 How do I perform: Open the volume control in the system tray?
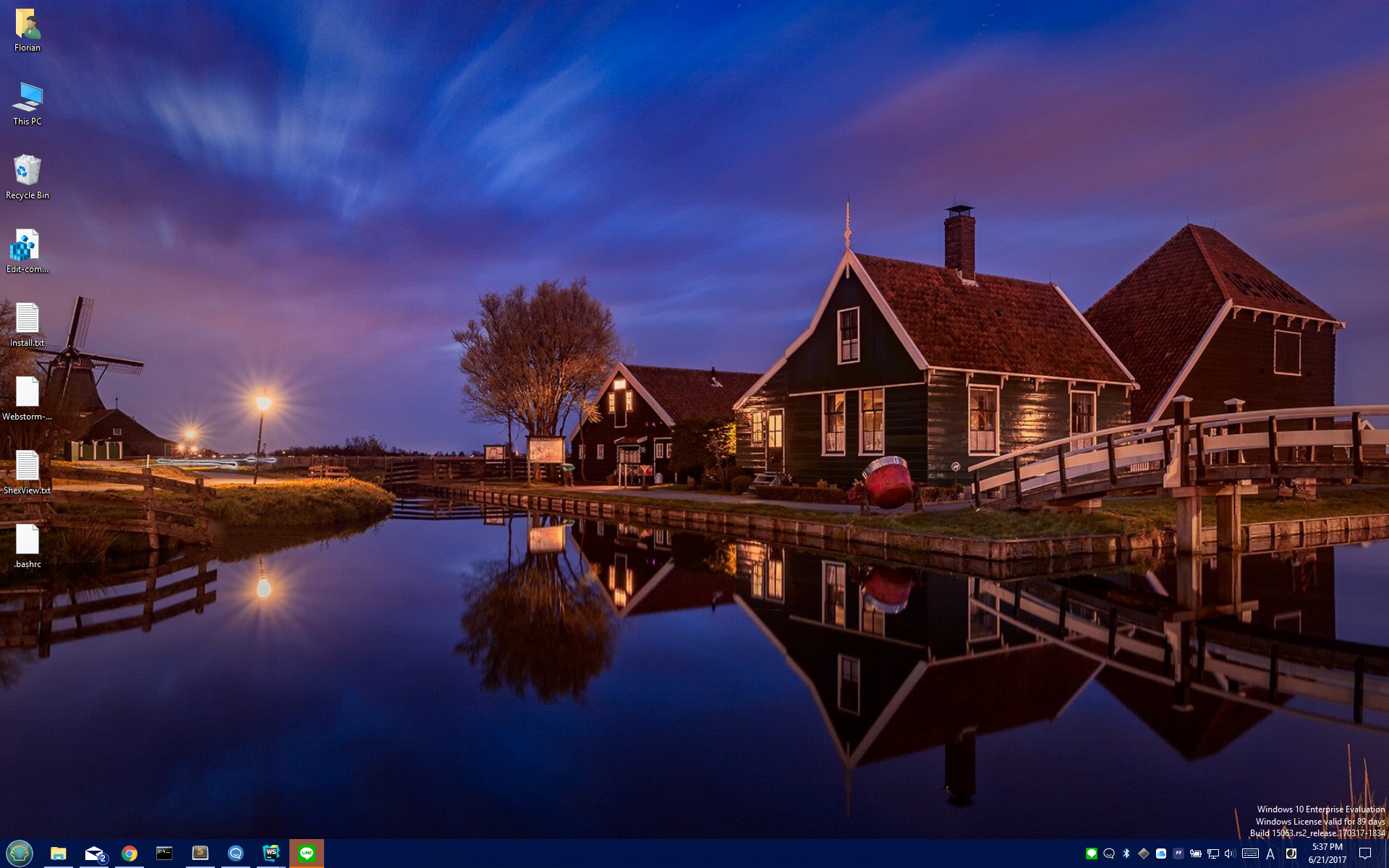[1229, 854]
